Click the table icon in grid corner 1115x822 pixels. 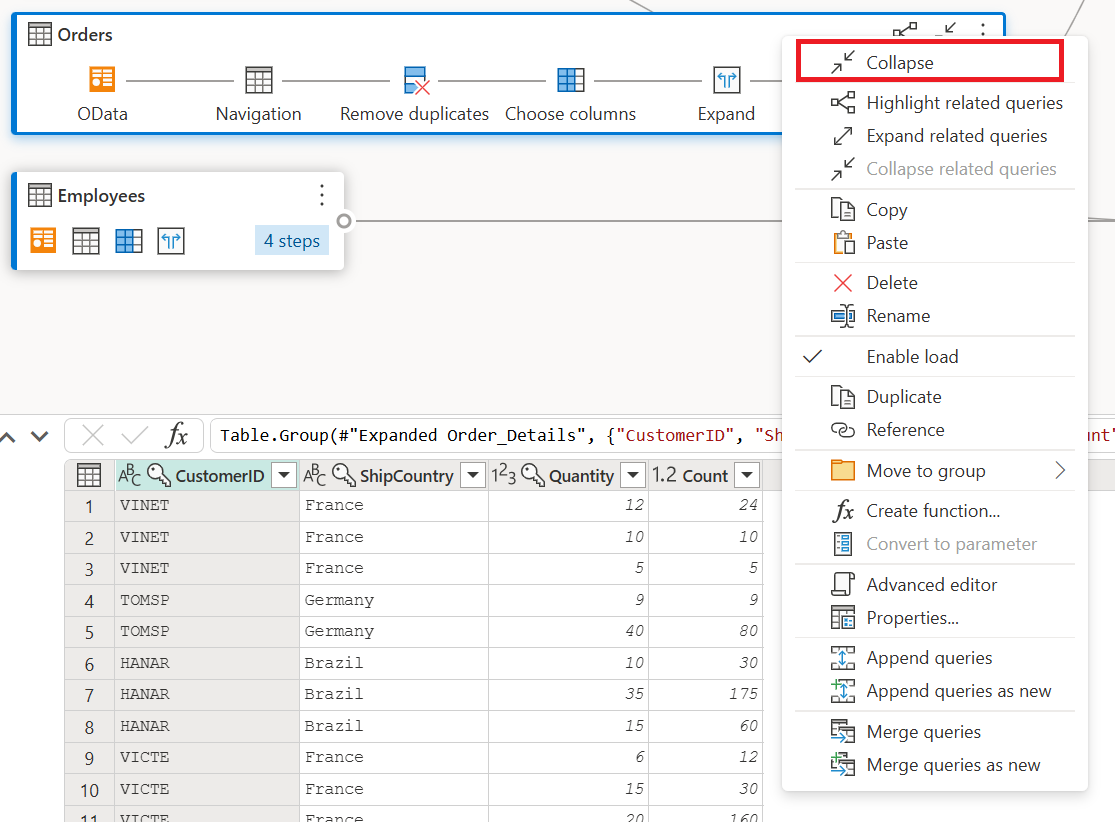coord(89,475)
